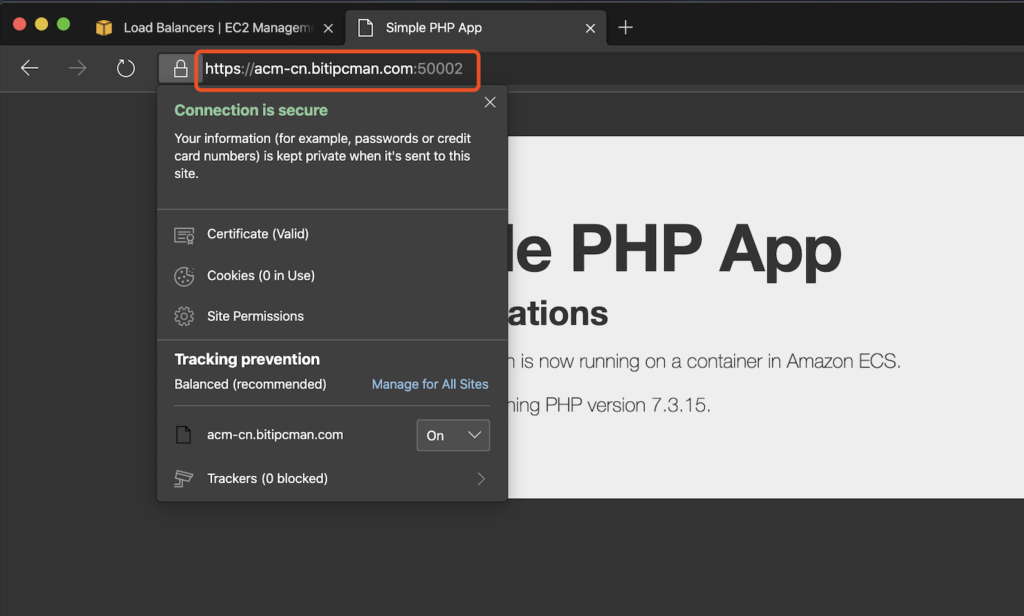
Task: Click the certificate icon in popup
Action: coord(184,235)
